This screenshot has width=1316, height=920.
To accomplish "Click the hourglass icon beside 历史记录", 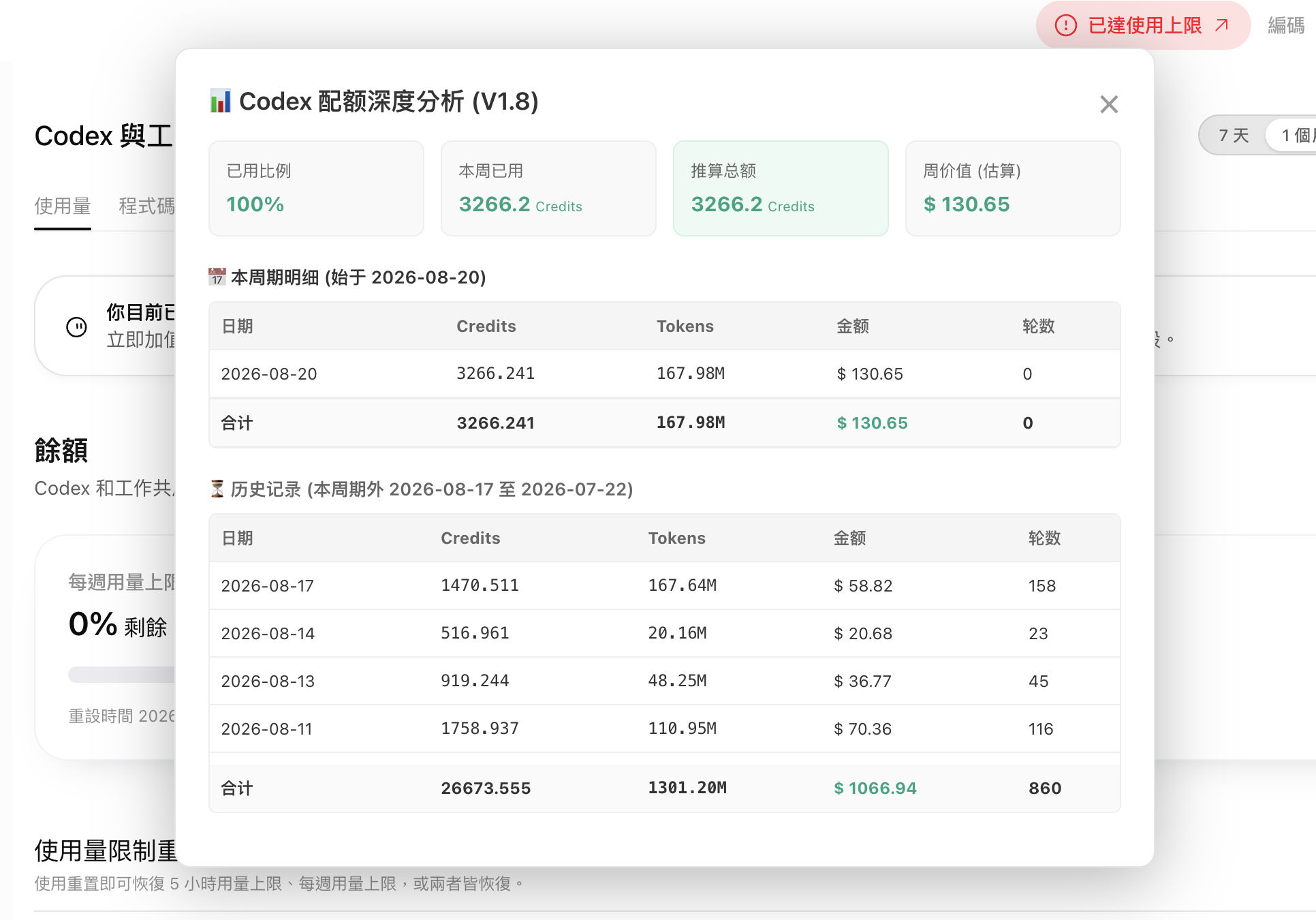I will 217,489.
